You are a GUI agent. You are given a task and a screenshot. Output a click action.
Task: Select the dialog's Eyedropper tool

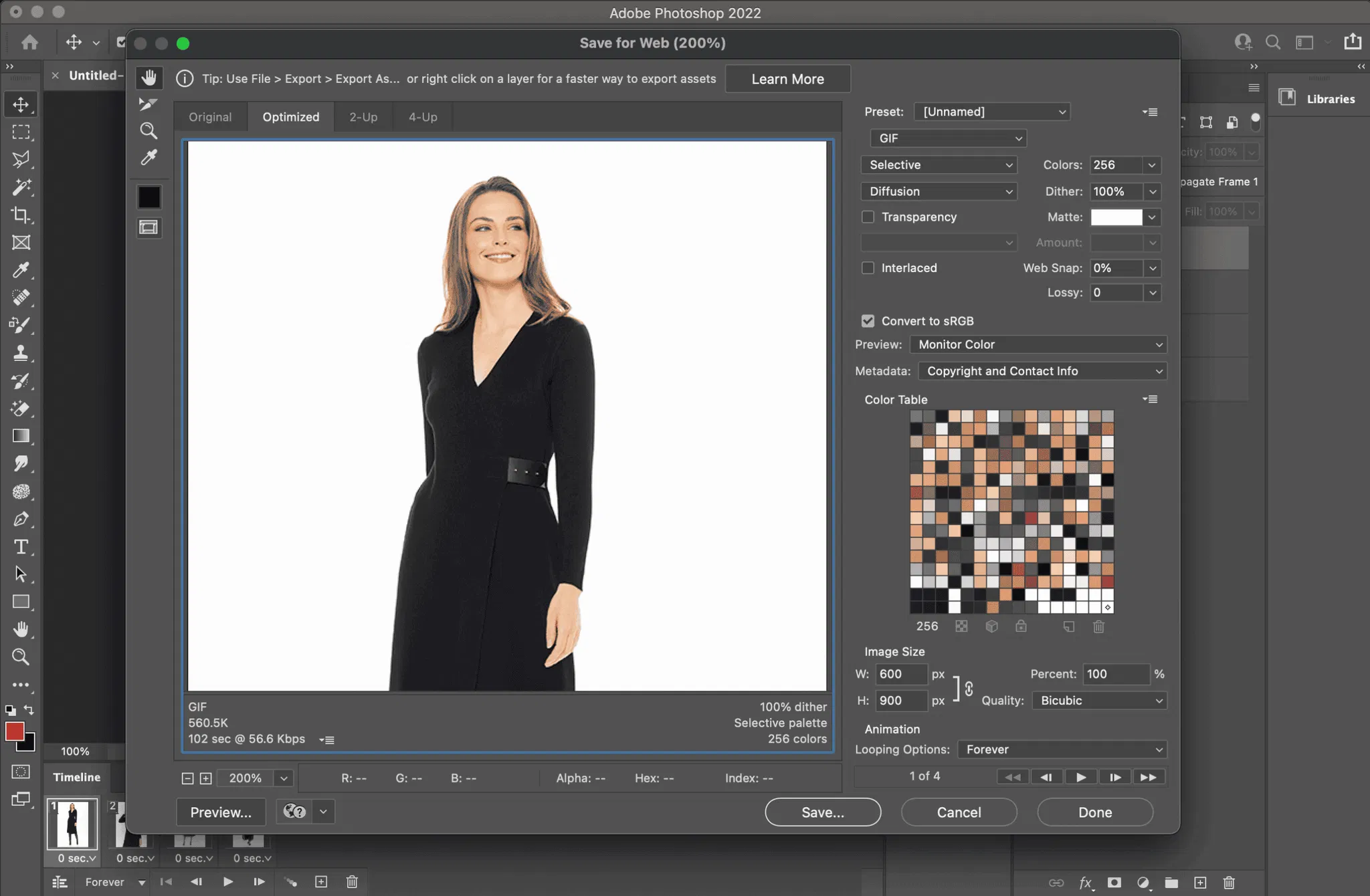pos(148,158)
